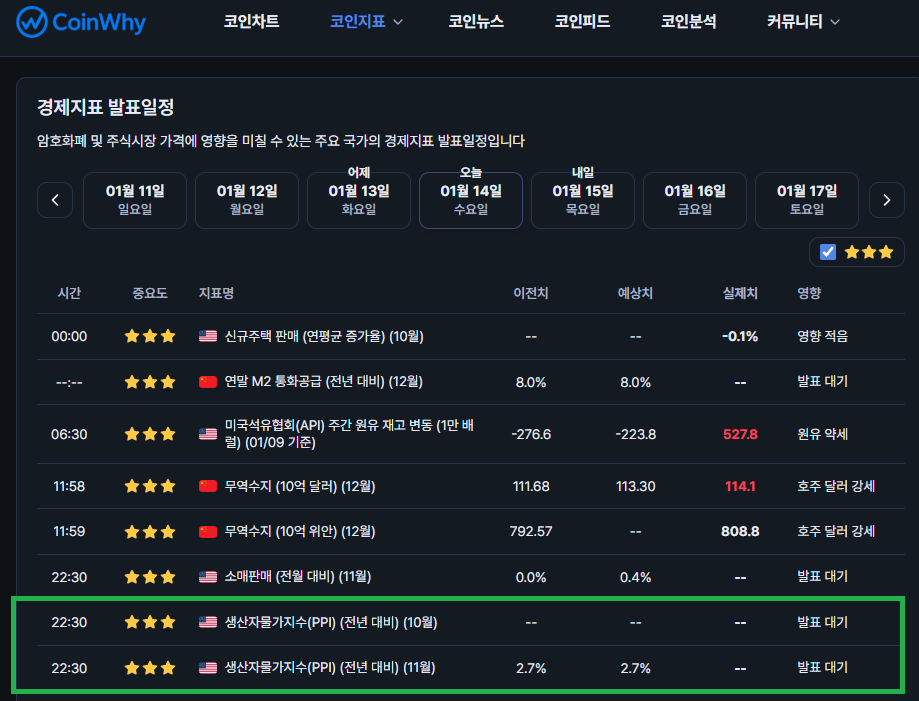Image resolution: width=919 pixels, height=701 pixels.
Task: Click US flag on 신규주택 판매 row
Action: click(208, 337)
